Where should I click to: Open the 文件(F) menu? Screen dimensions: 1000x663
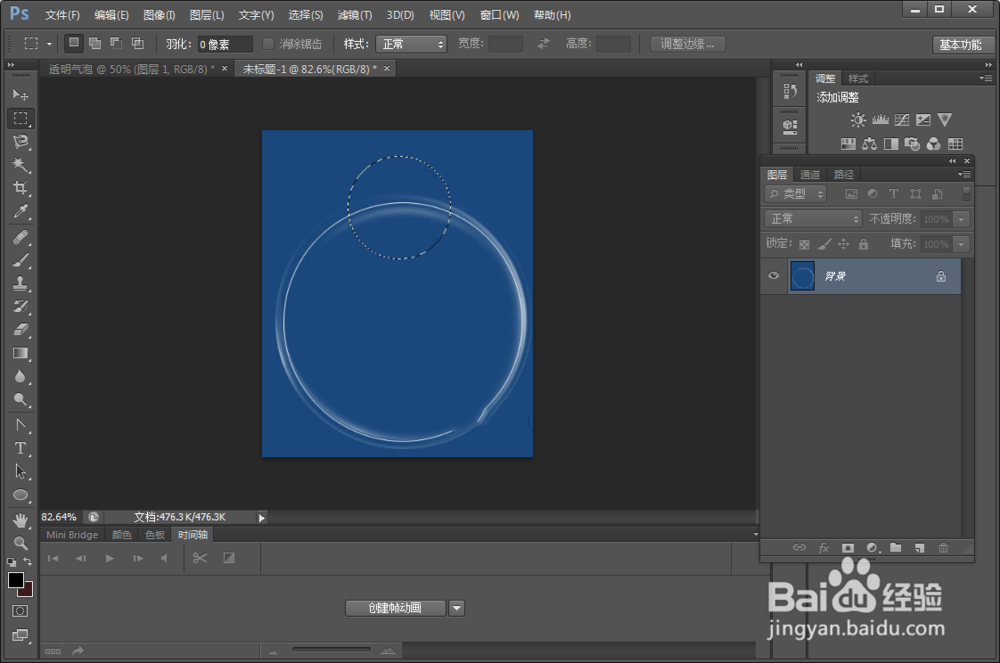coord(62,15)
